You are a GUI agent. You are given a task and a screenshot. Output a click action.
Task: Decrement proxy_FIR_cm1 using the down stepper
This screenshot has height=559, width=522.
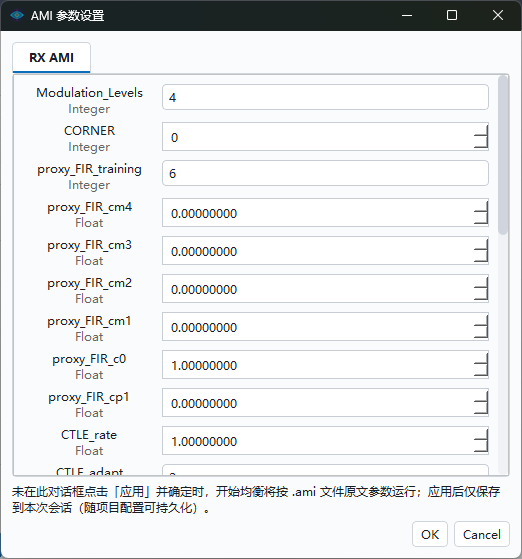481,333
